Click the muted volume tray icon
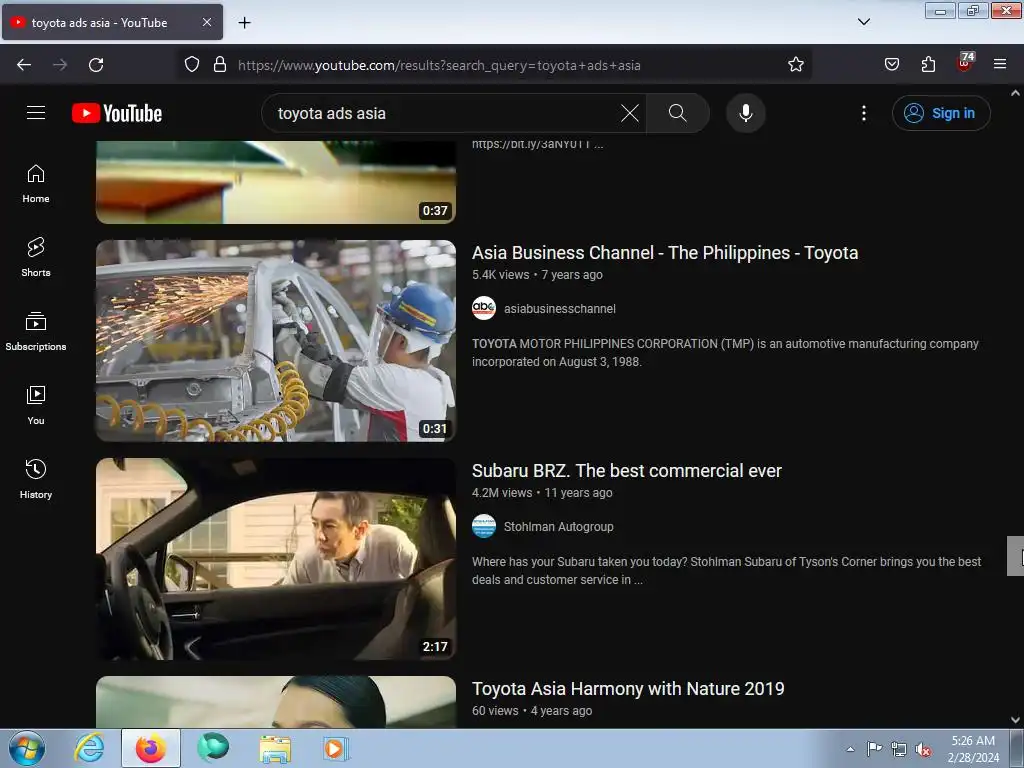 (923, 750)
